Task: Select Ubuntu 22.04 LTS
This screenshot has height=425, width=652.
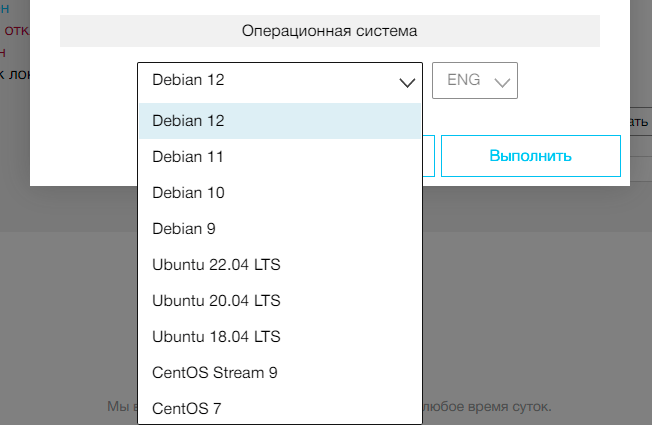Action: 279,265
